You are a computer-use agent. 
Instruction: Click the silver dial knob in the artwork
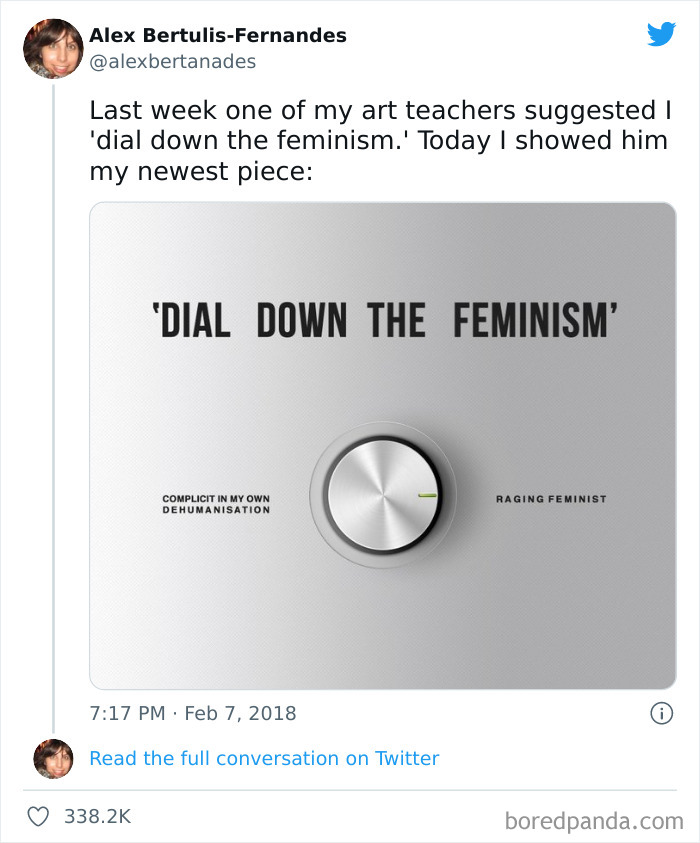(383, 494)
